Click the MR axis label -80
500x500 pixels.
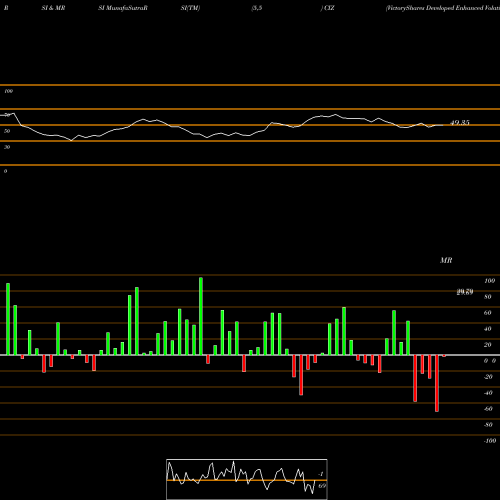[x=488, y=425]
